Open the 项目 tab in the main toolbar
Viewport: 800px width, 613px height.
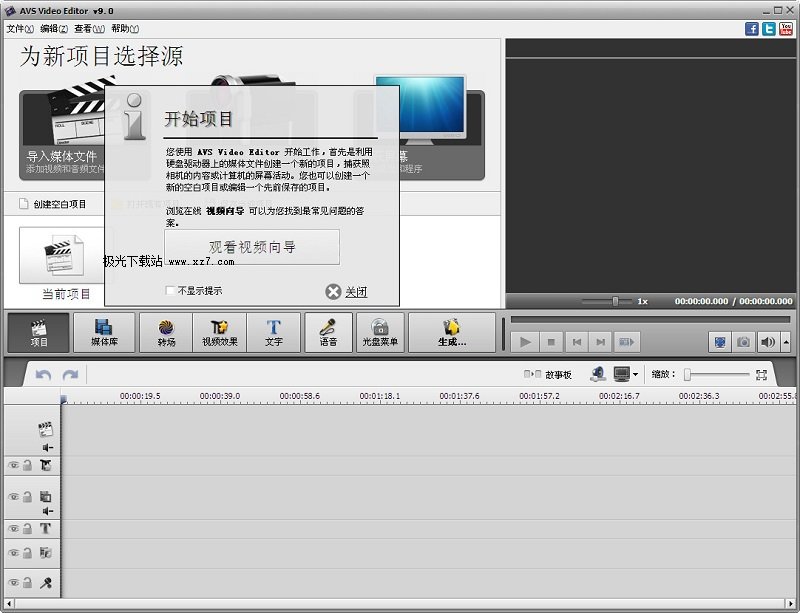pos(38,333)
